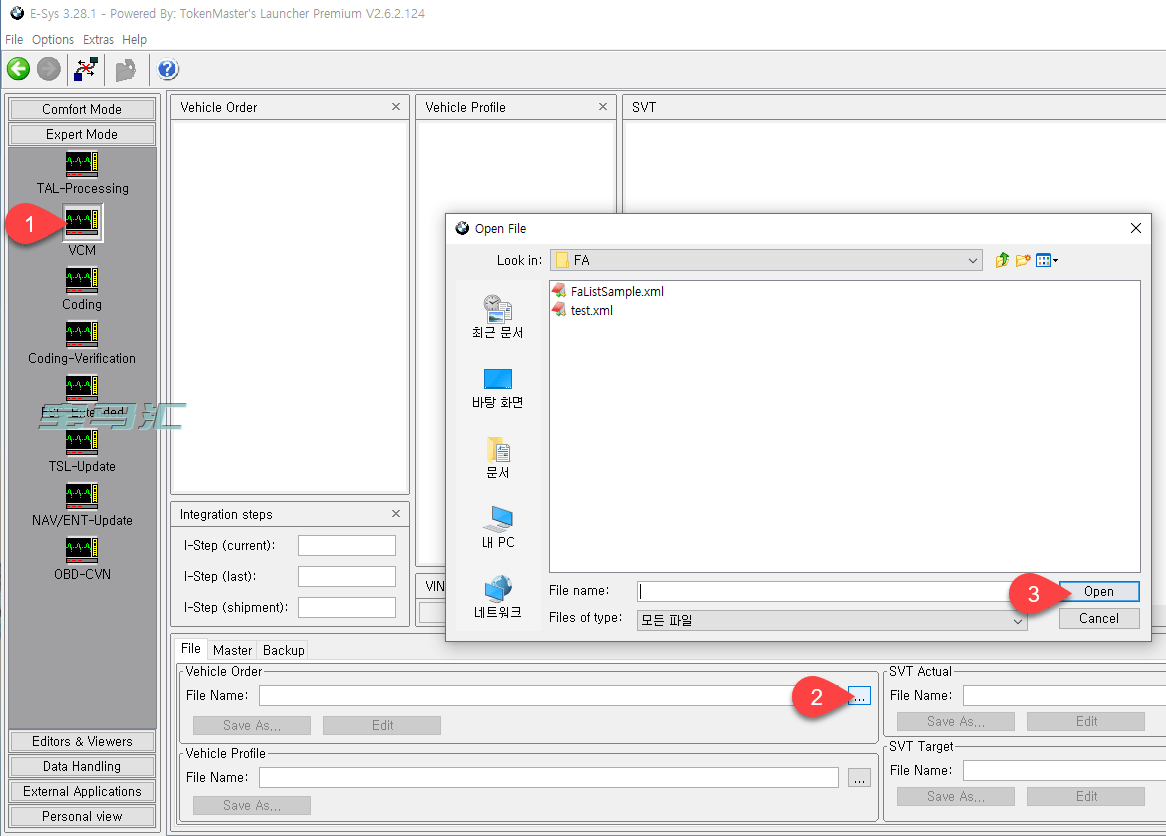Click the SVT Actual File Name field
Image resolution: width=1166 pixels, height=836 pixels.
(x=1064, y=696)
